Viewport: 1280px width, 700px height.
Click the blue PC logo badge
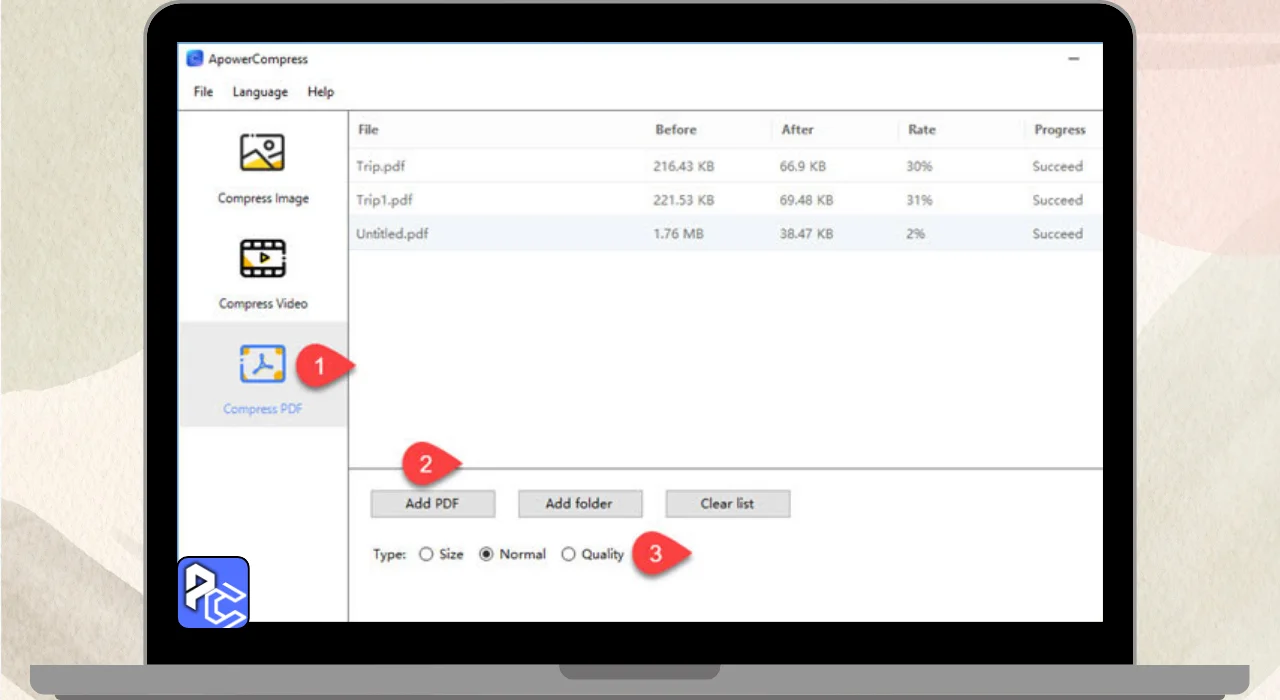[x=213, y=592]
